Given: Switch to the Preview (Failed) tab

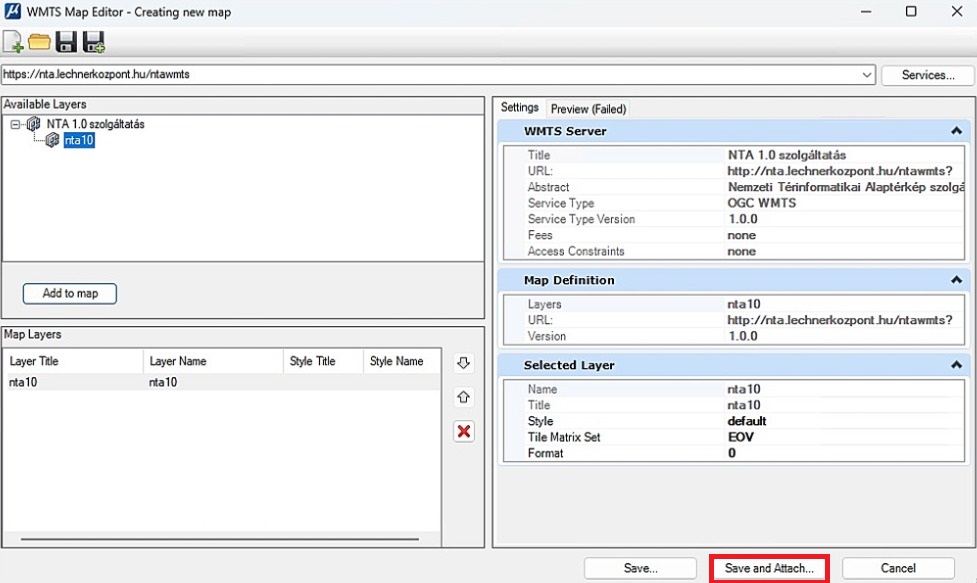Looking at the screenshot, I should coord(588,109).
